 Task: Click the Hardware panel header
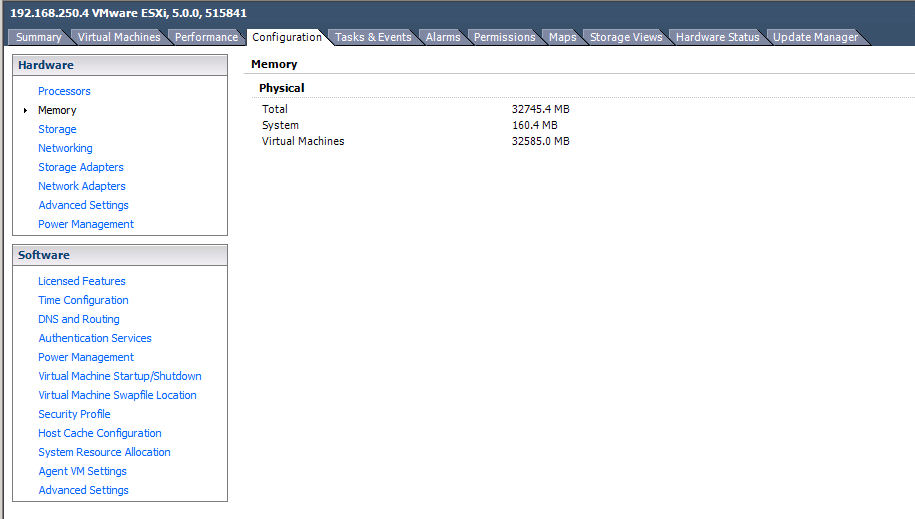(x=120, y=65)
